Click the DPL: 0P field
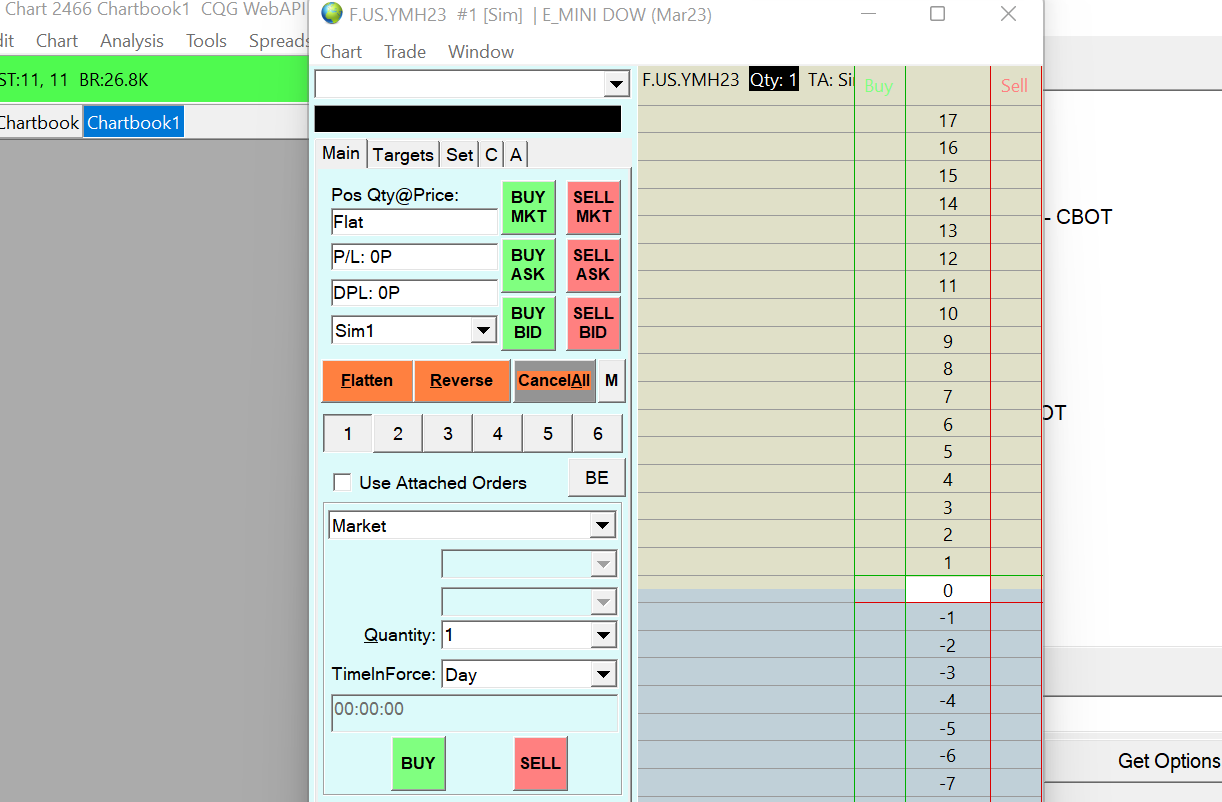This screenshot has width=1222, height=802. 414,293
